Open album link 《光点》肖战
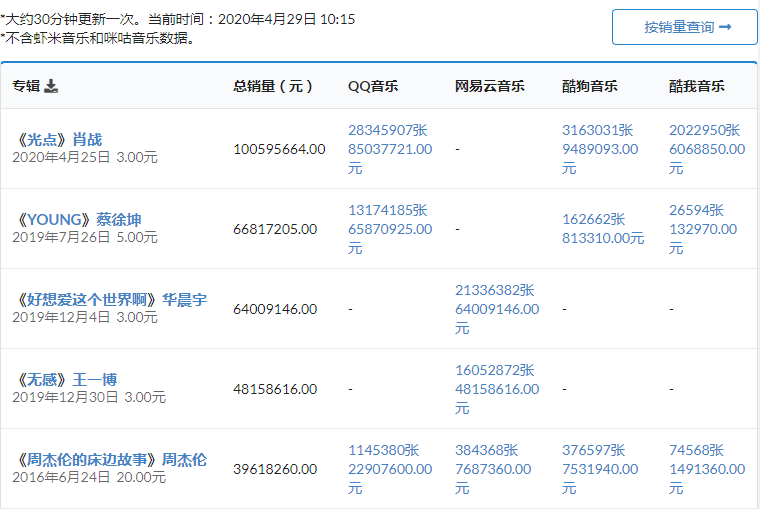Image resolution: width=760 pixels, height=509 pixels. point(58,140)
